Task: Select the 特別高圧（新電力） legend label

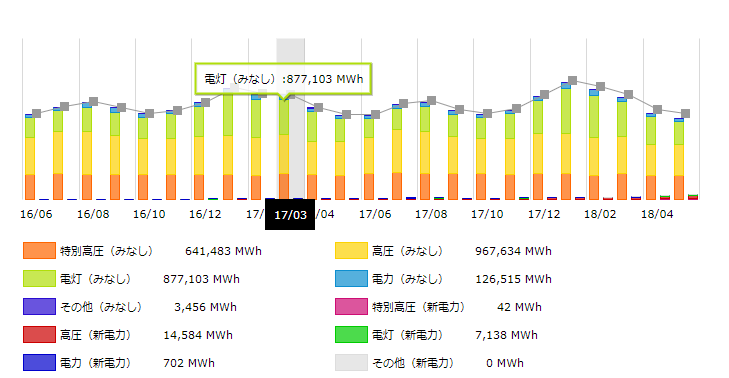Action: [x=418, y=307]
